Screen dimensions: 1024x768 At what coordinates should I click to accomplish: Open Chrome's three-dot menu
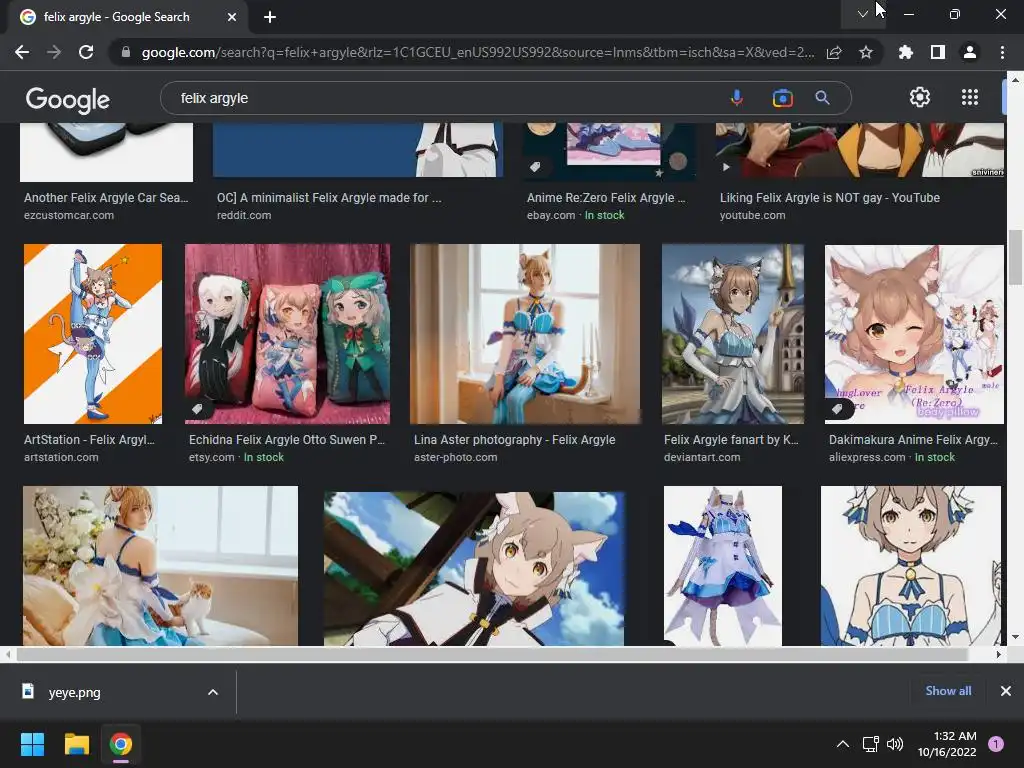coord(1002,52)
